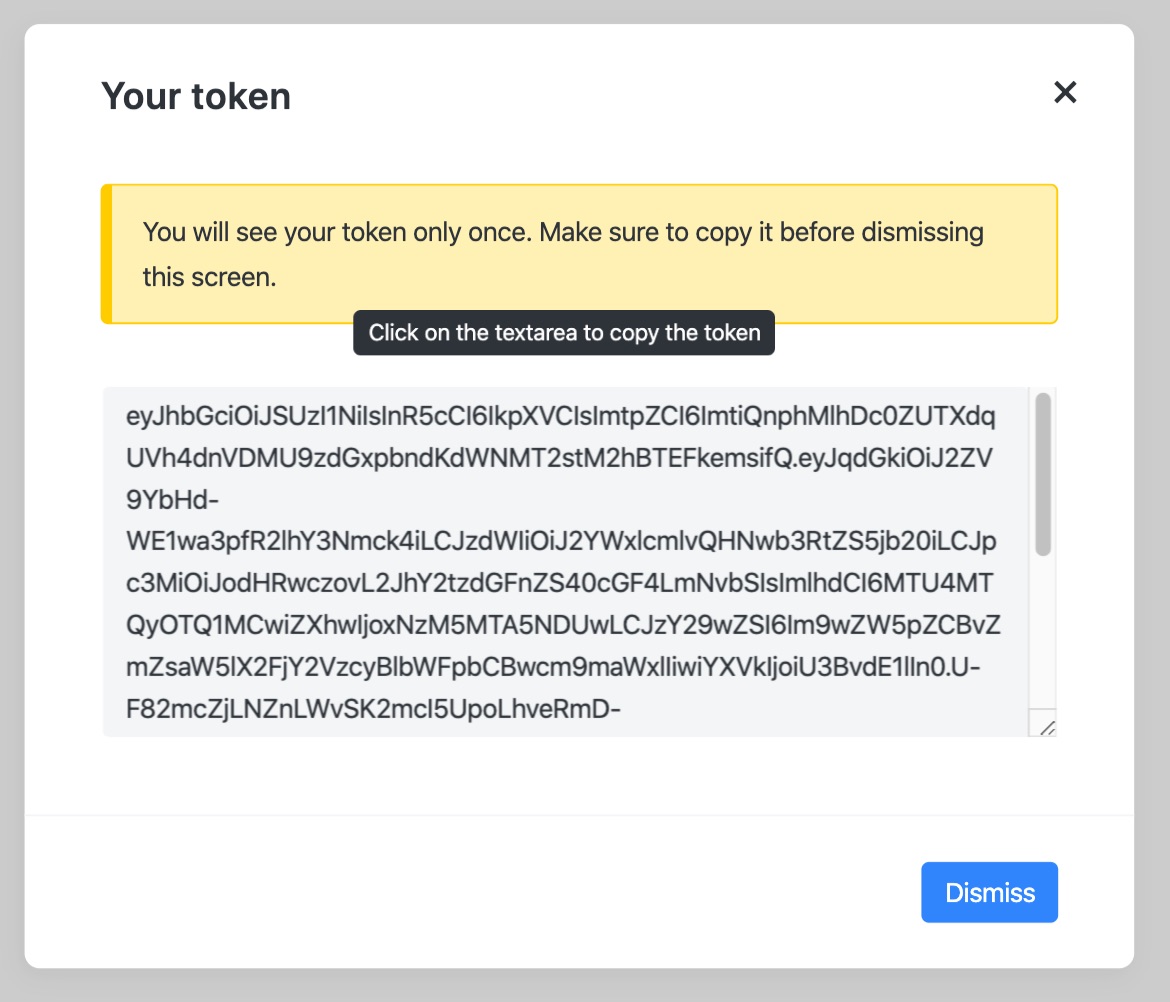This screenshot has width=1170, height=1002.
Task: Click the yellow left border of the alert
Action: click(x=104, y=253)
